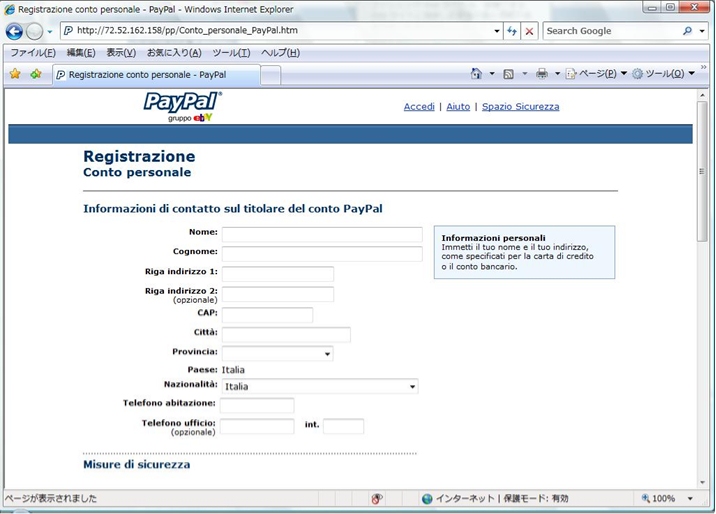Open the Favorites Center star icon

pos(15,74)
